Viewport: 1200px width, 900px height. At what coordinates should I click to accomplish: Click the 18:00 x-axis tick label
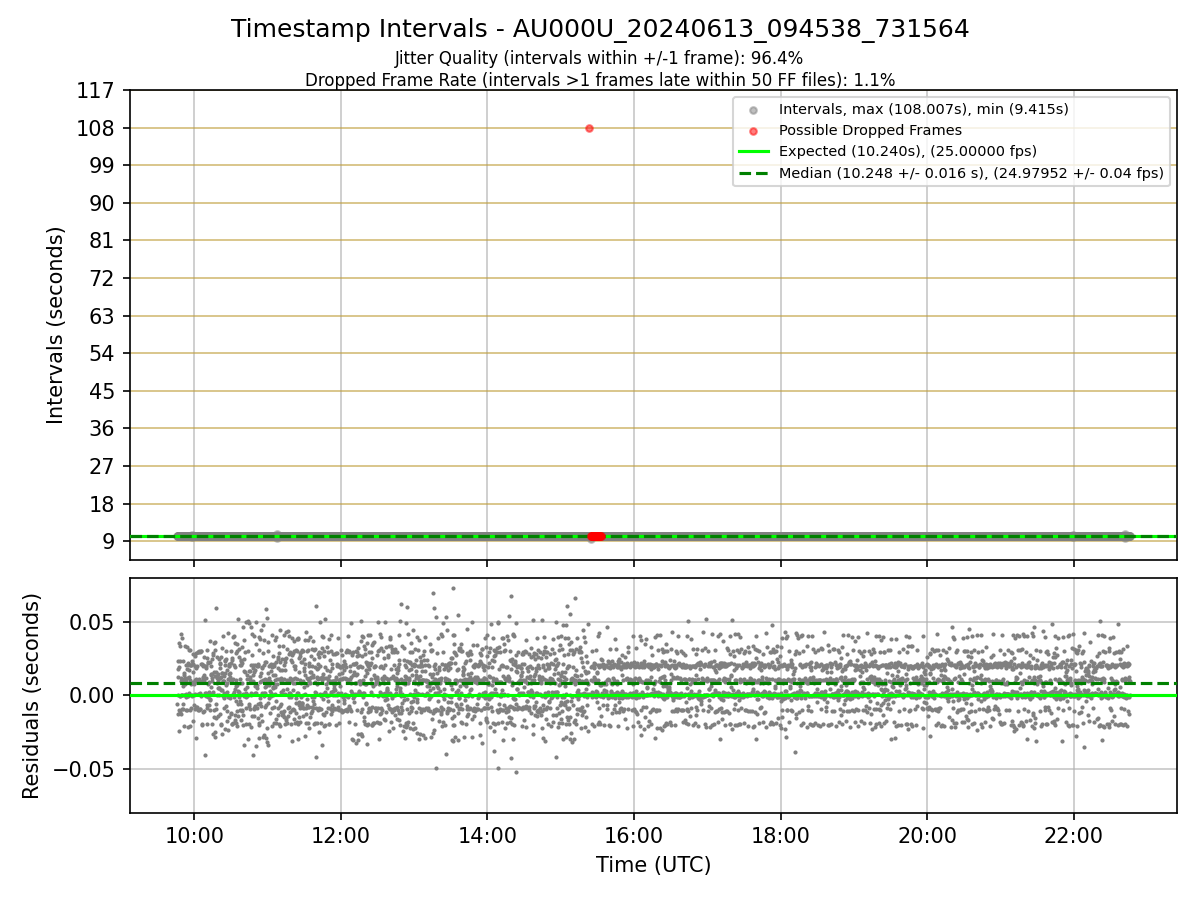click(x=780, y=835)
